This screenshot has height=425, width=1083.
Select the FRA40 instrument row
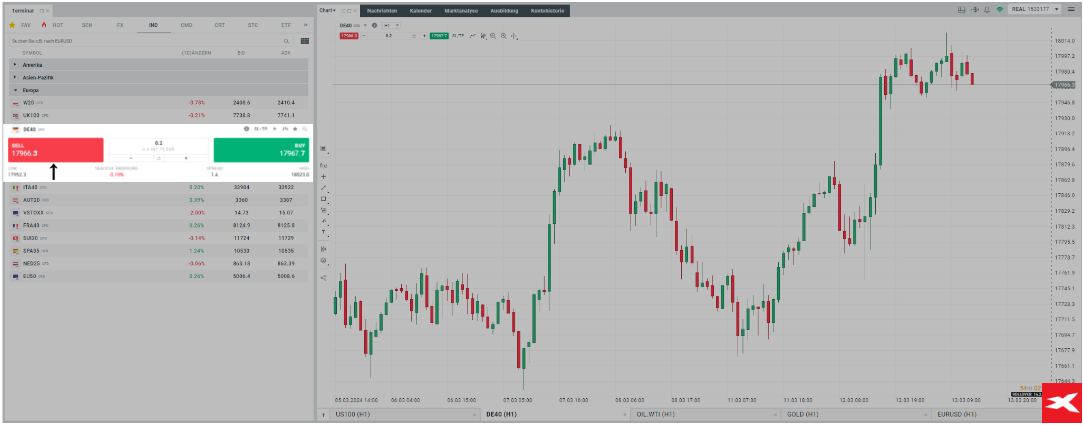(158, 225)
